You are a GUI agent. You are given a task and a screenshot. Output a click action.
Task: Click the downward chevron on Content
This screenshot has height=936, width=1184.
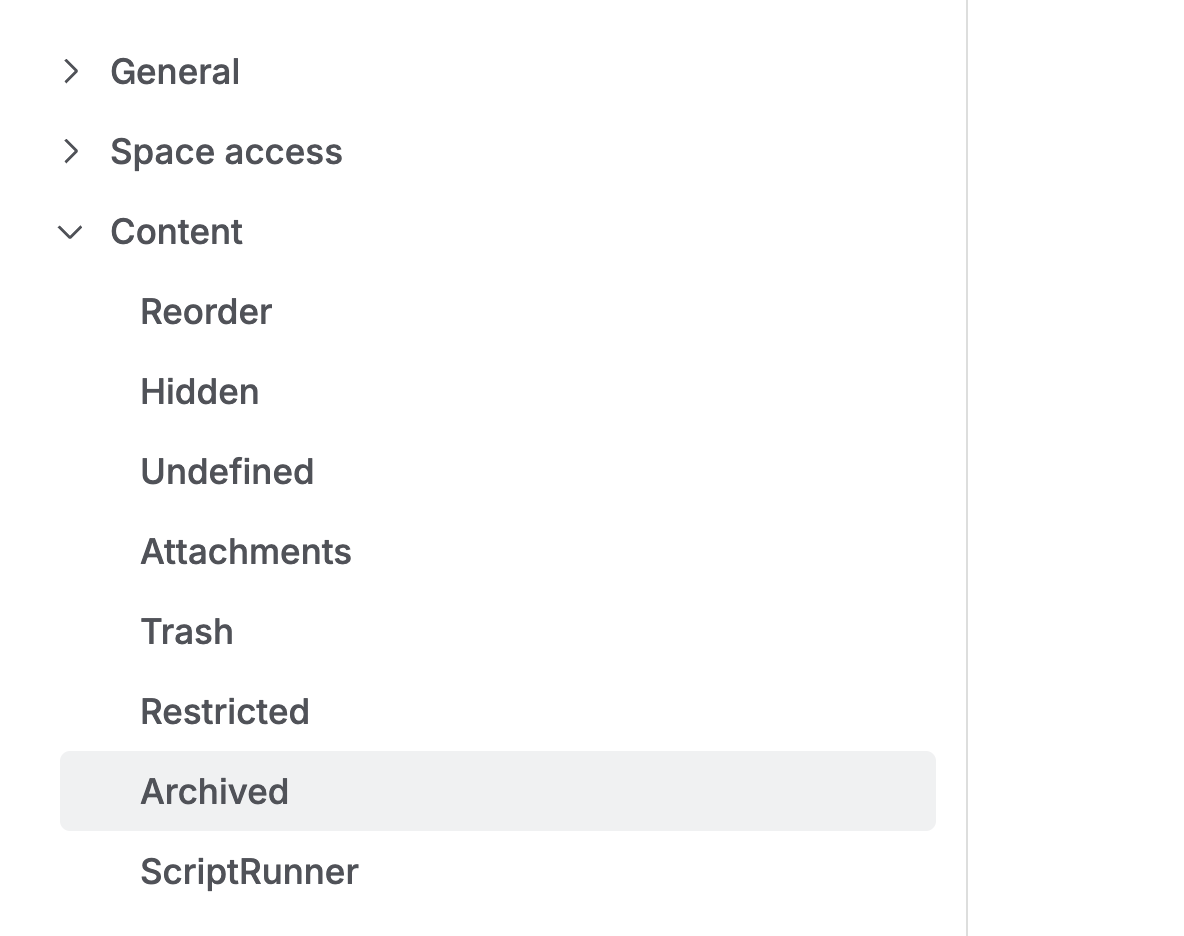pos(70,232)
